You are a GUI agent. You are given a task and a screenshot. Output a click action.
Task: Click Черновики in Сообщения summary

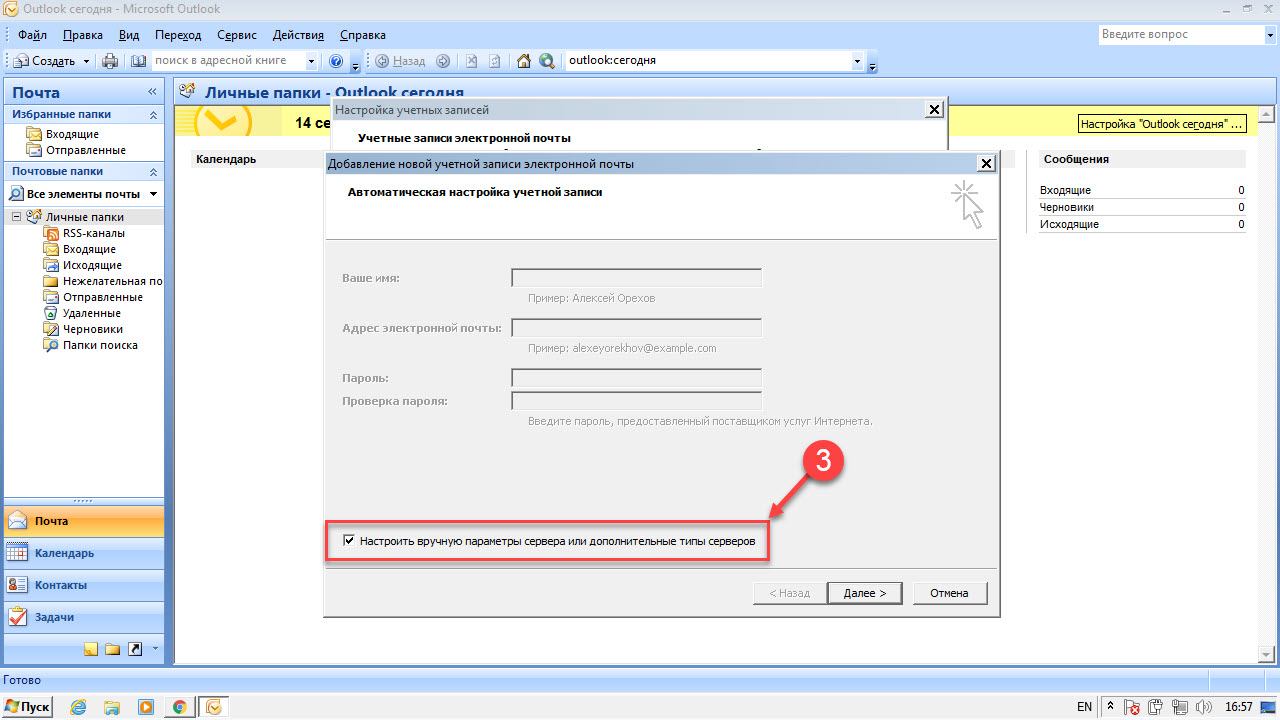point(1066,207)
